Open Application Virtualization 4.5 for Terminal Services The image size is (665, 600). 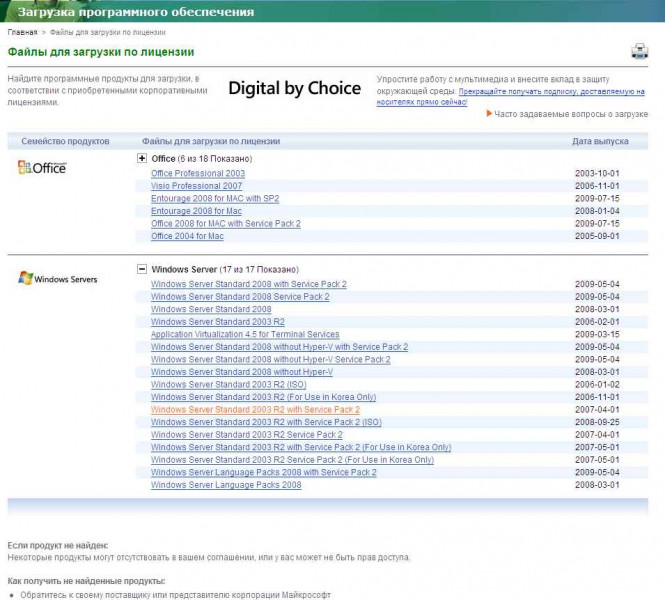tap(245, 334)
